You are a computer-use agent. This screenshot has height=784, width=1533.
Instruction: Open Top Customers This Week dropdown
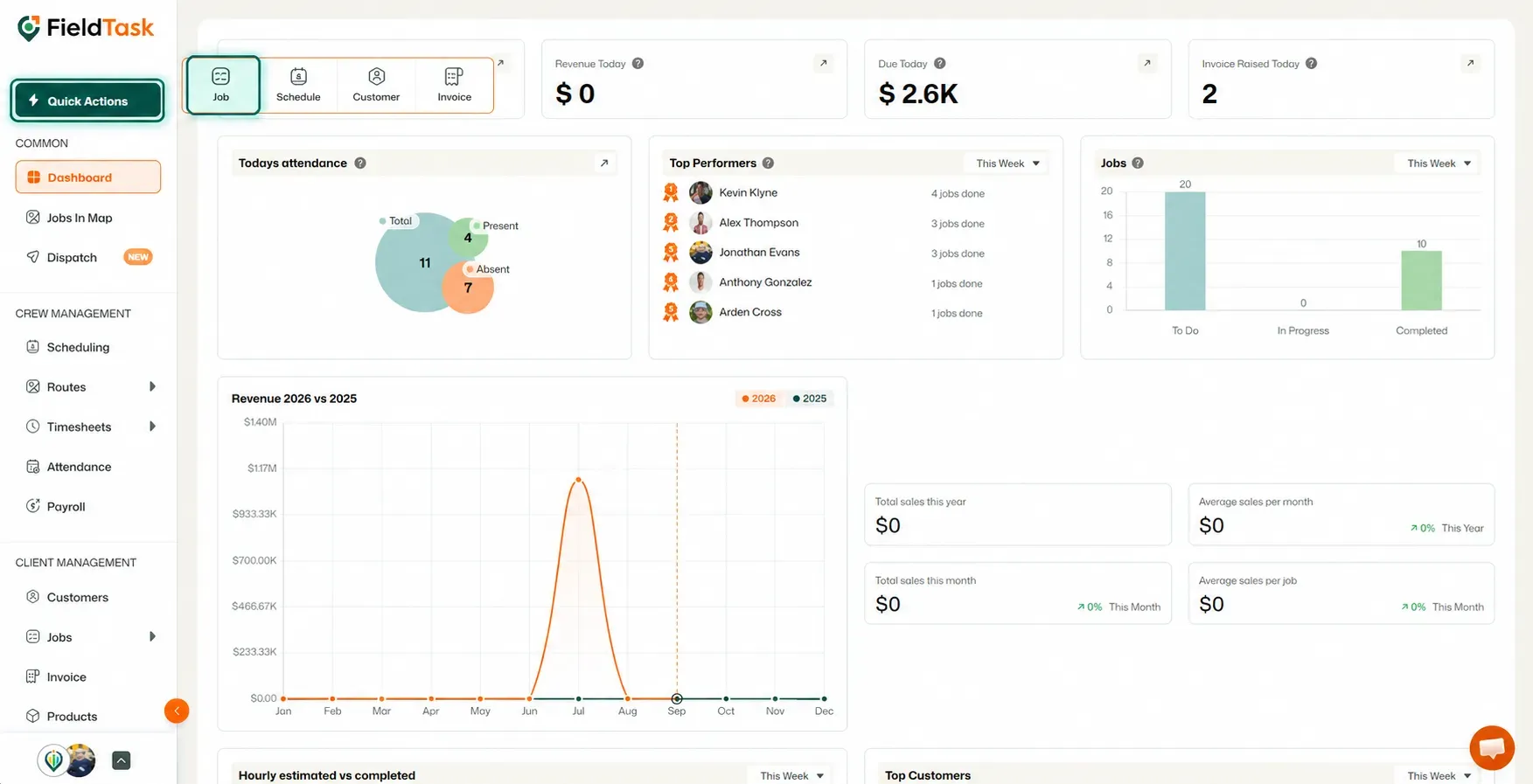[1439, 776]
